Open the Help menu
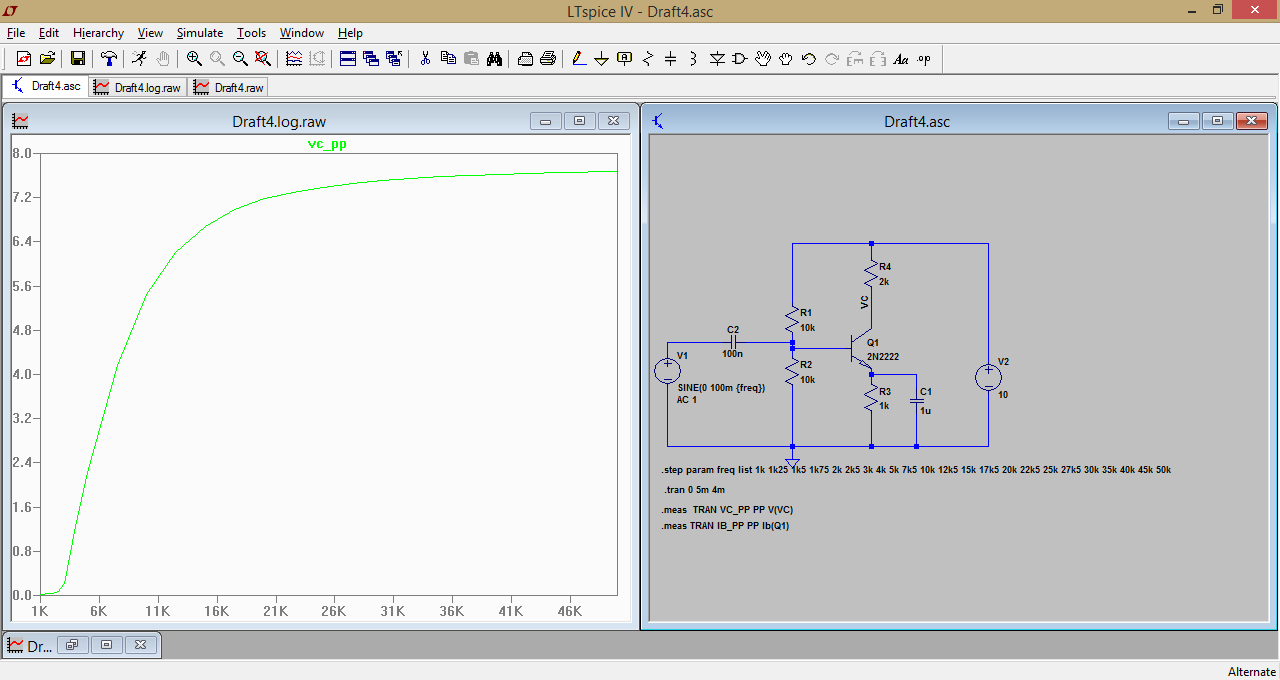The image size is (1280, 680). coord(350,33)
